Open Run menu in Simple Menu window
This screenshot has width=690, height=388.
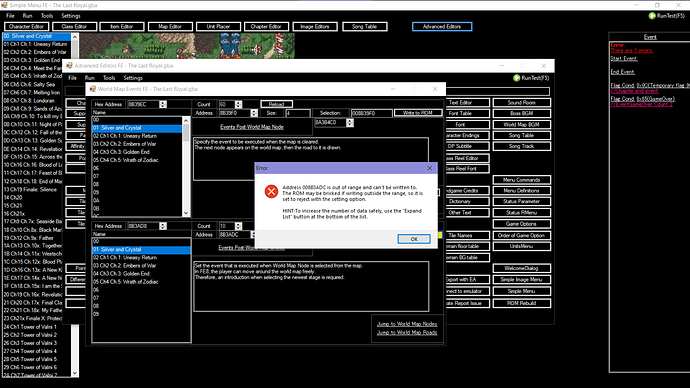(27, 16)
